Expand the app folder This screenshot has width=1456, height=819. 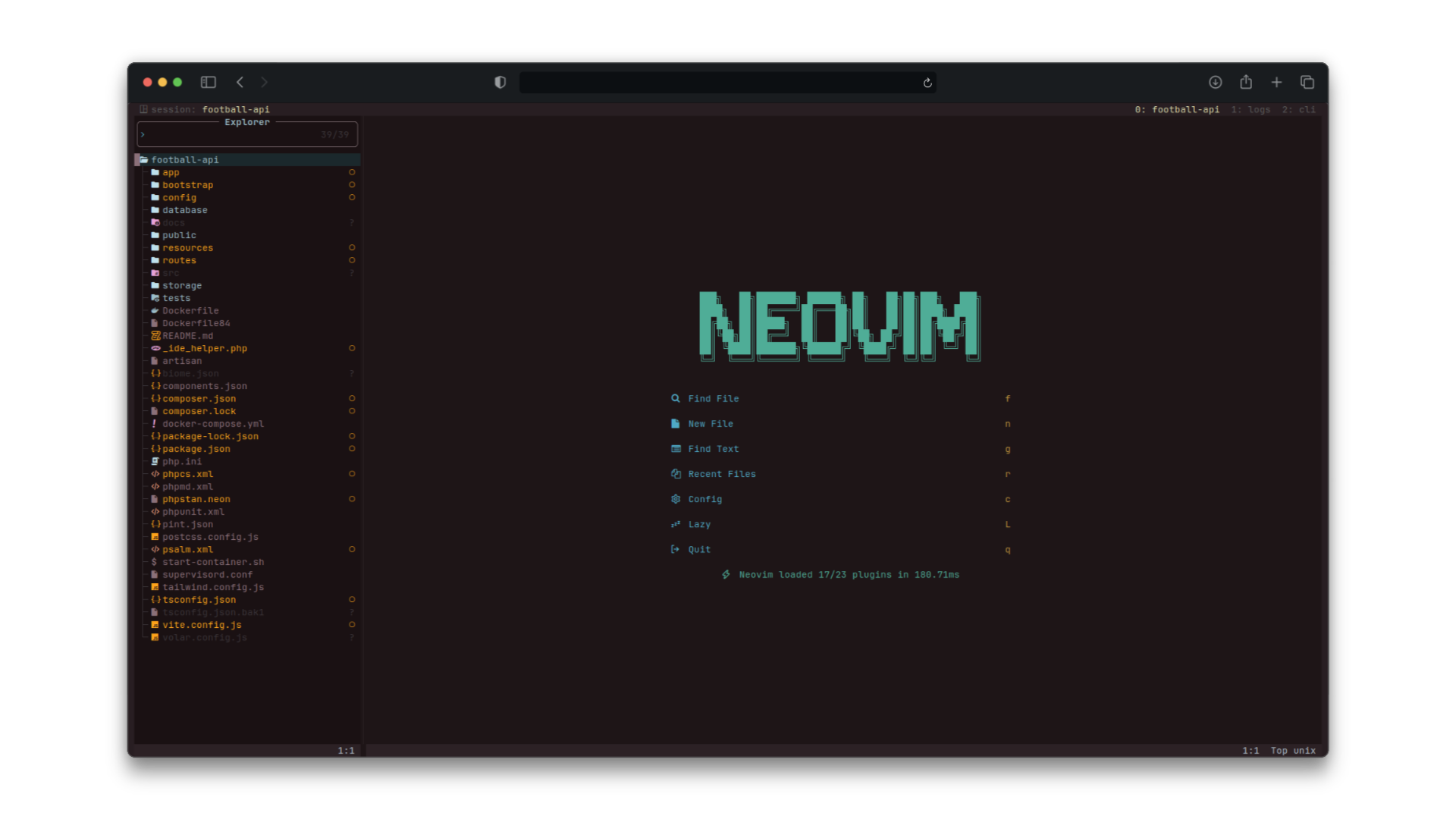(x=171, y=173)
